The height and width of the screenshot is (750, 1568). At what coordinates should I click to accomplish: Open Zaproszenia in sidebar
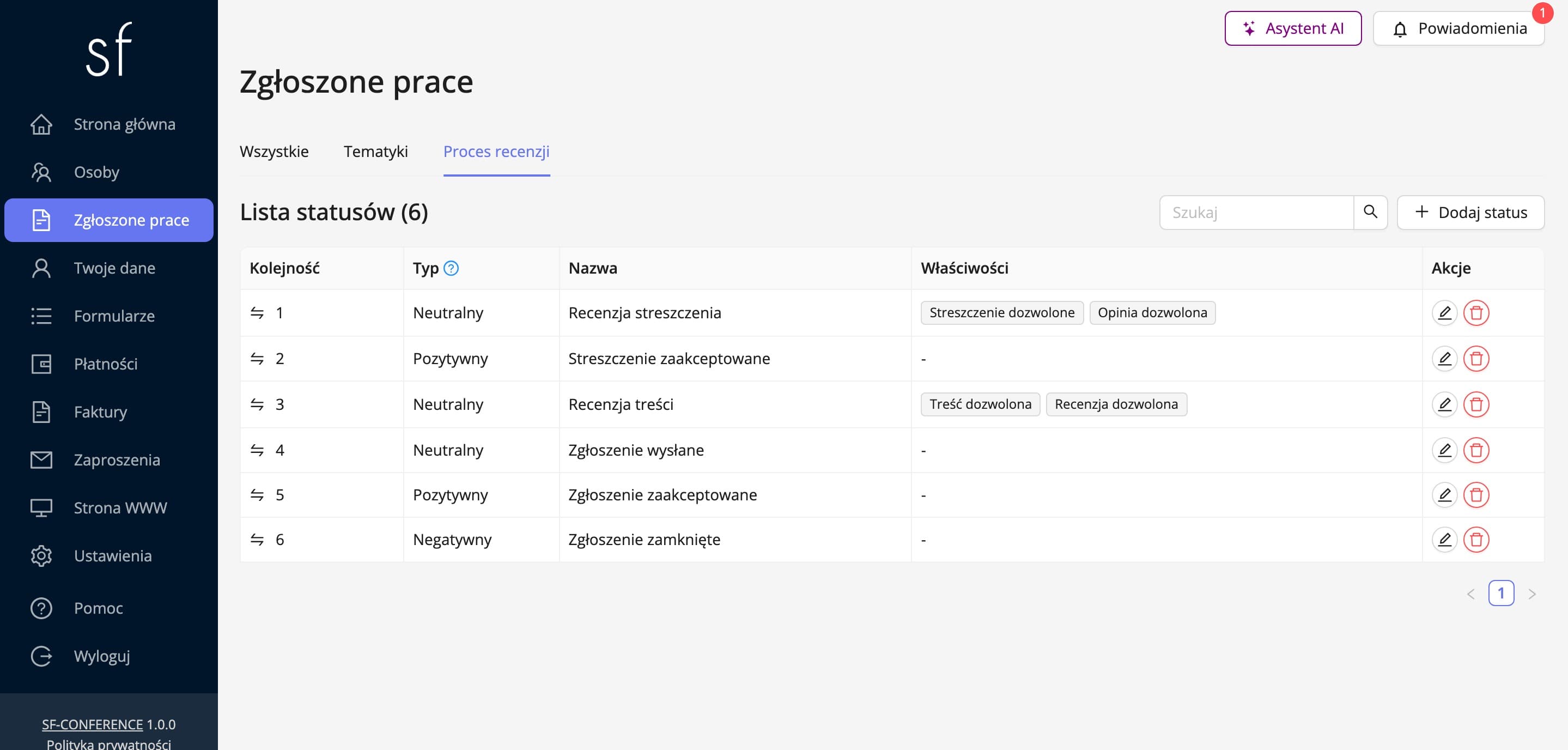tap(109, 459)
